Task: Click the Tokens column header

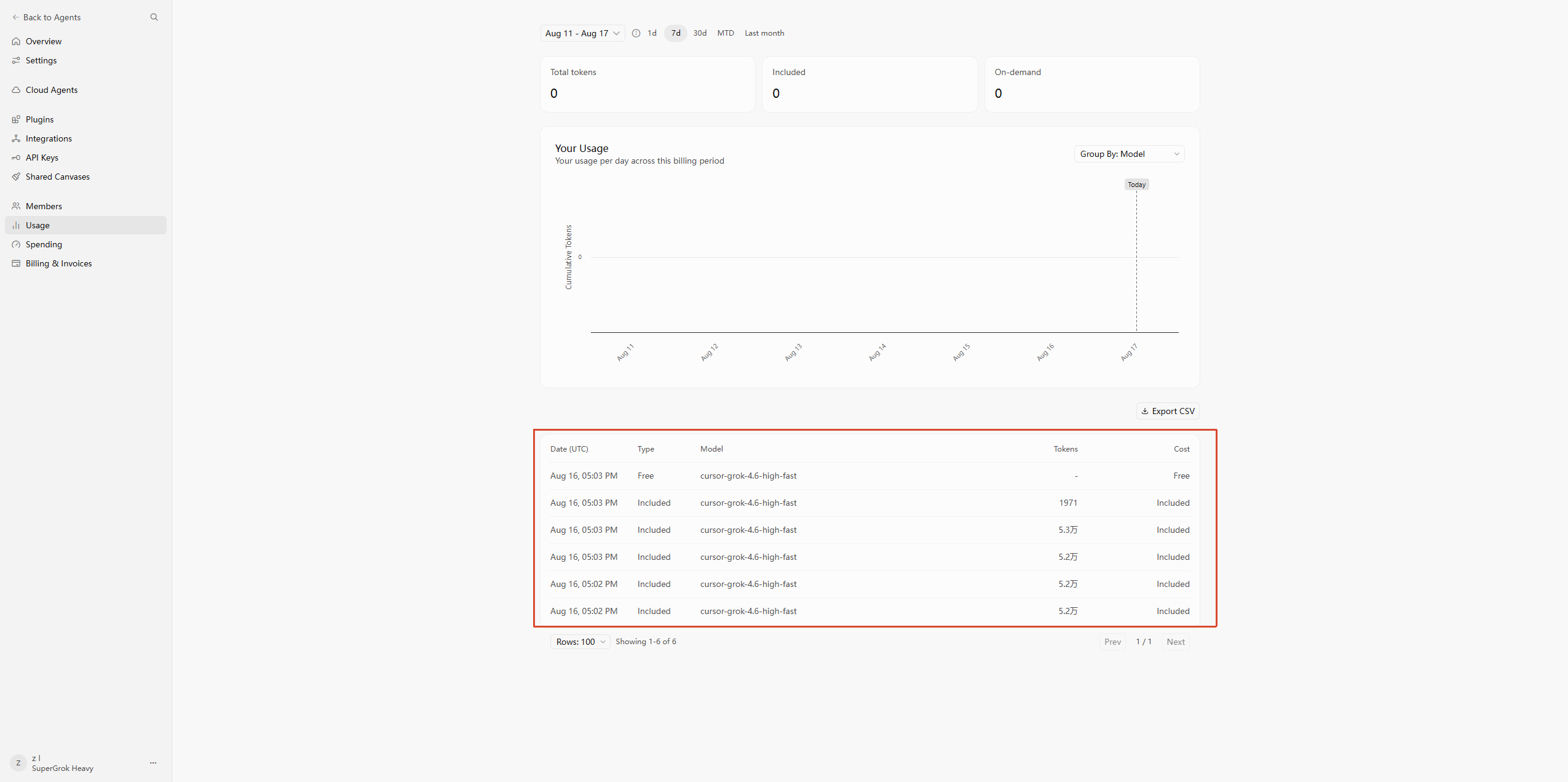Action: point(1066,449)
